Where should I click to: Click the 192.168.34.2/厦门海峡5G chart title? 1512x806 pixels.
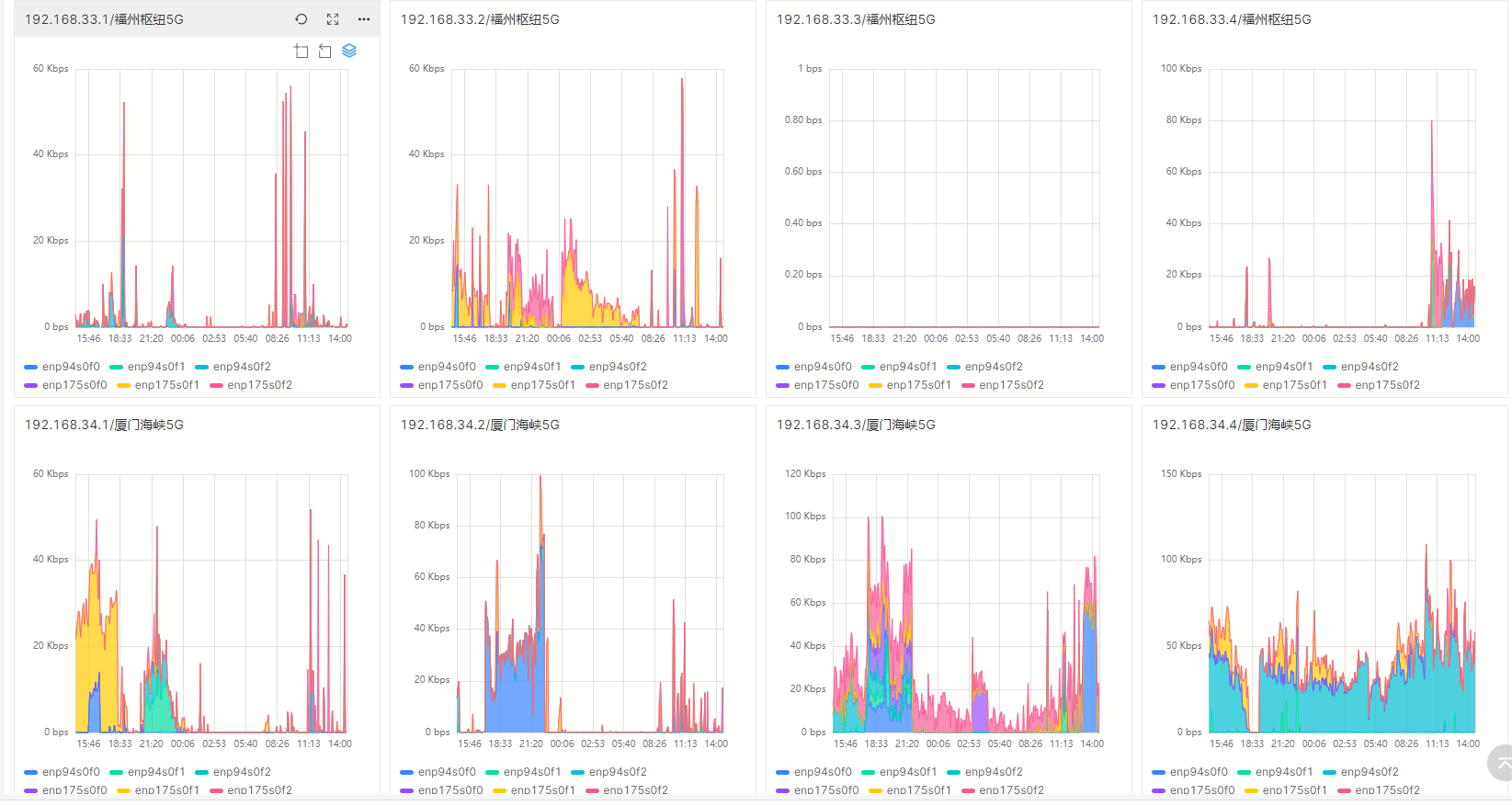coord(480,425)
